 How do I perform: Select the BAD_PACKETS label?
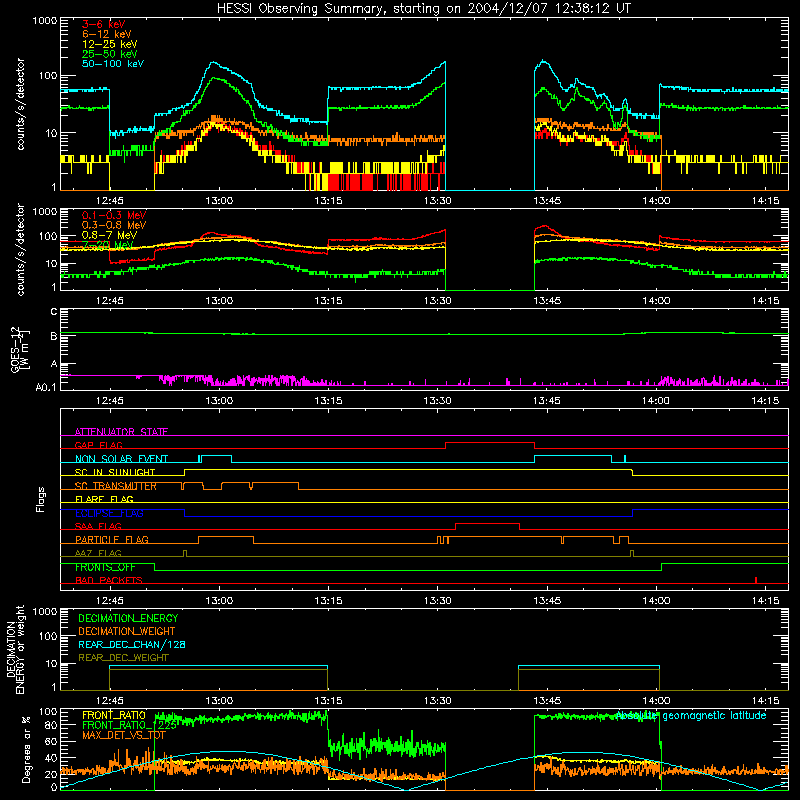point(109,580)
